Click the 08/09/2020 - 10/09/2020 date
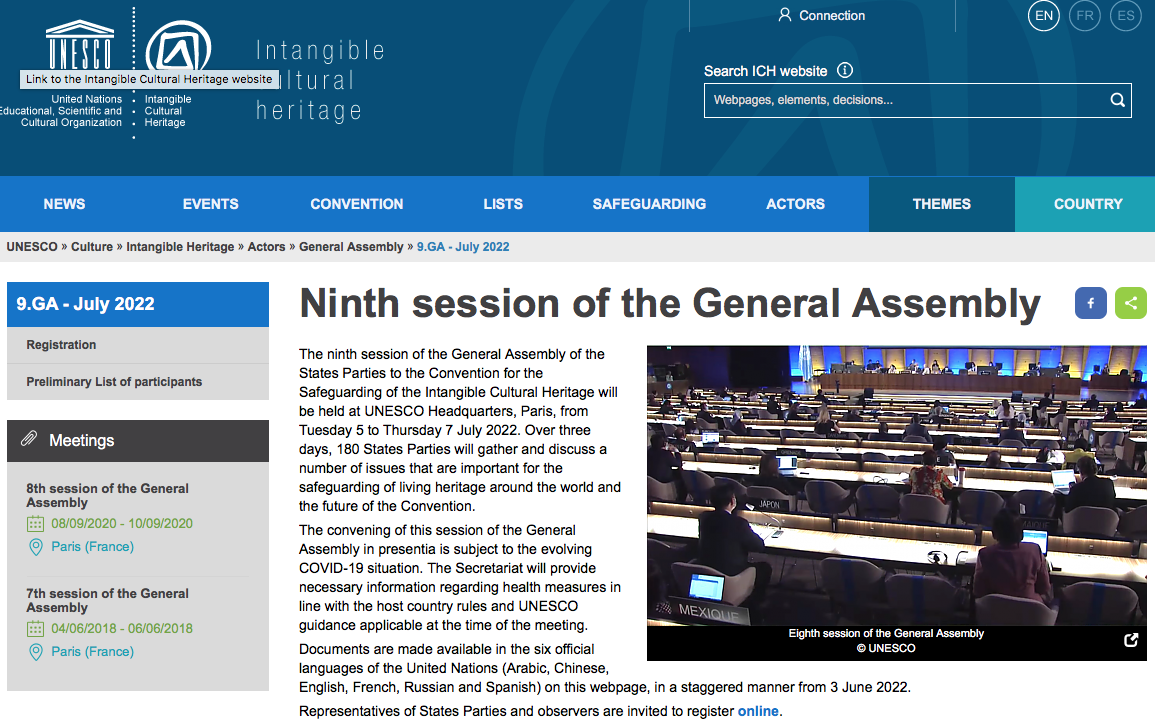The width and height of the screenshot is (1155, 724). point(122,524)
